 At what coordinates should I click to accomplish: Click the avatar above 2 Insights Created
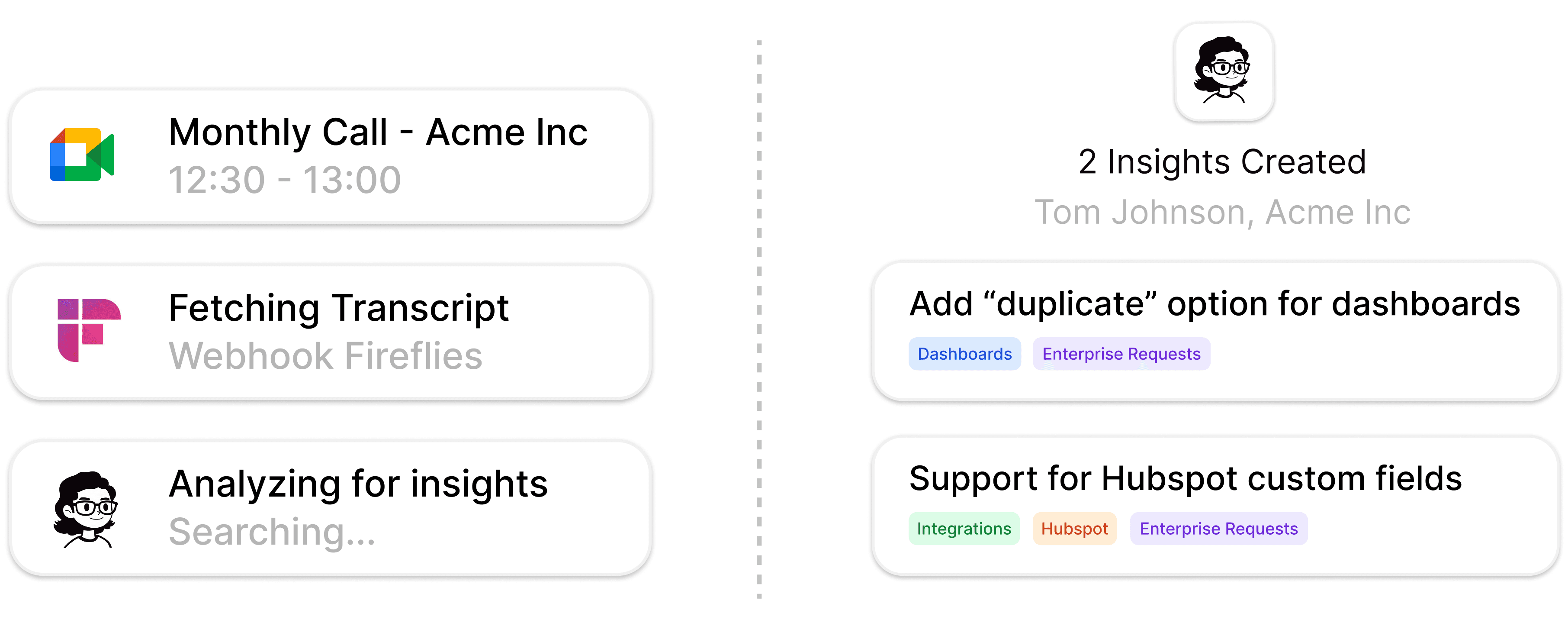tap(1224, 71)
